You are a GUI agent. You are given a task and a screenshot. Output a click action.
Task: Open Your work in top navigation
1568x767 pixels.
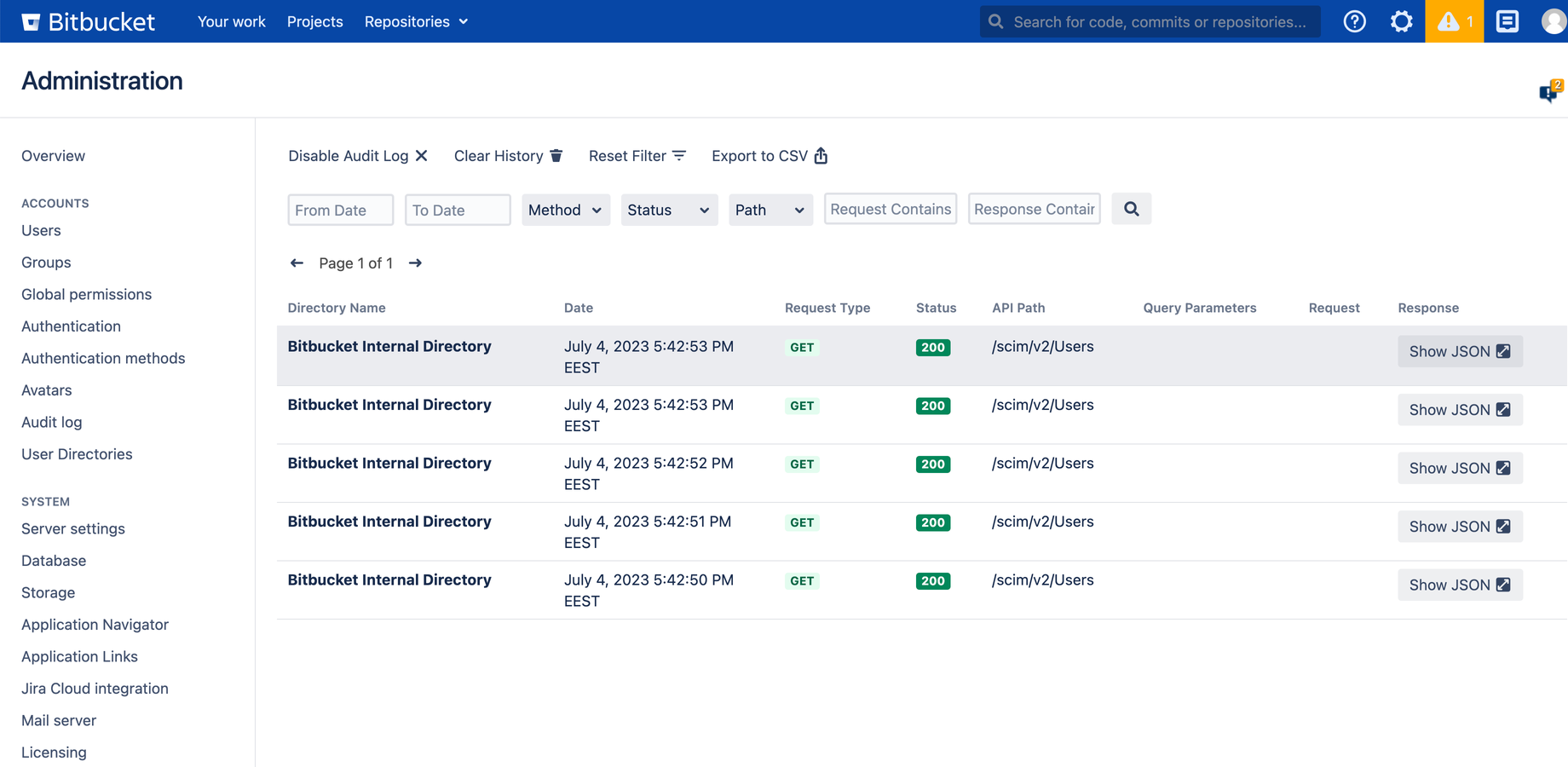(232, 21)
